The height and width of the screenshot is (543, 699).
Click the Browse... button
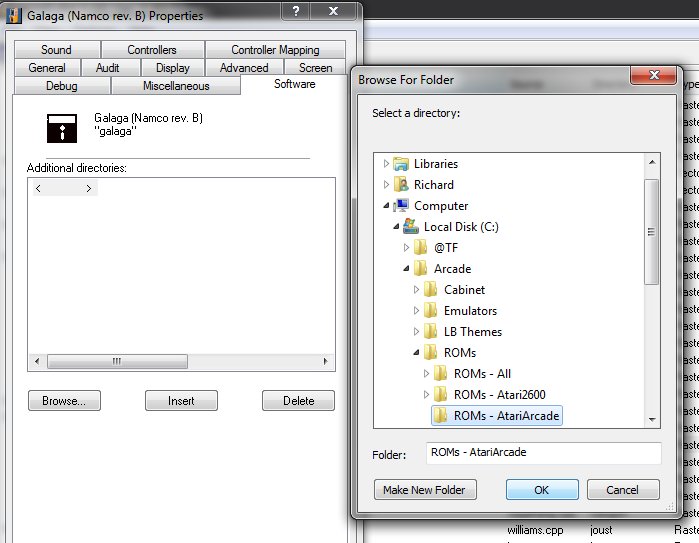64,400
